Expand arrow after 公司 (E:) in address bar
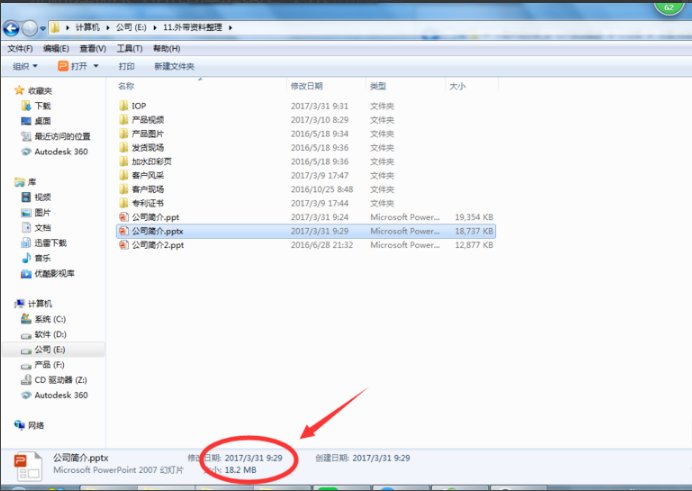Image resolution: width=692 pixels, height=491 pixels. coord(155,28)
